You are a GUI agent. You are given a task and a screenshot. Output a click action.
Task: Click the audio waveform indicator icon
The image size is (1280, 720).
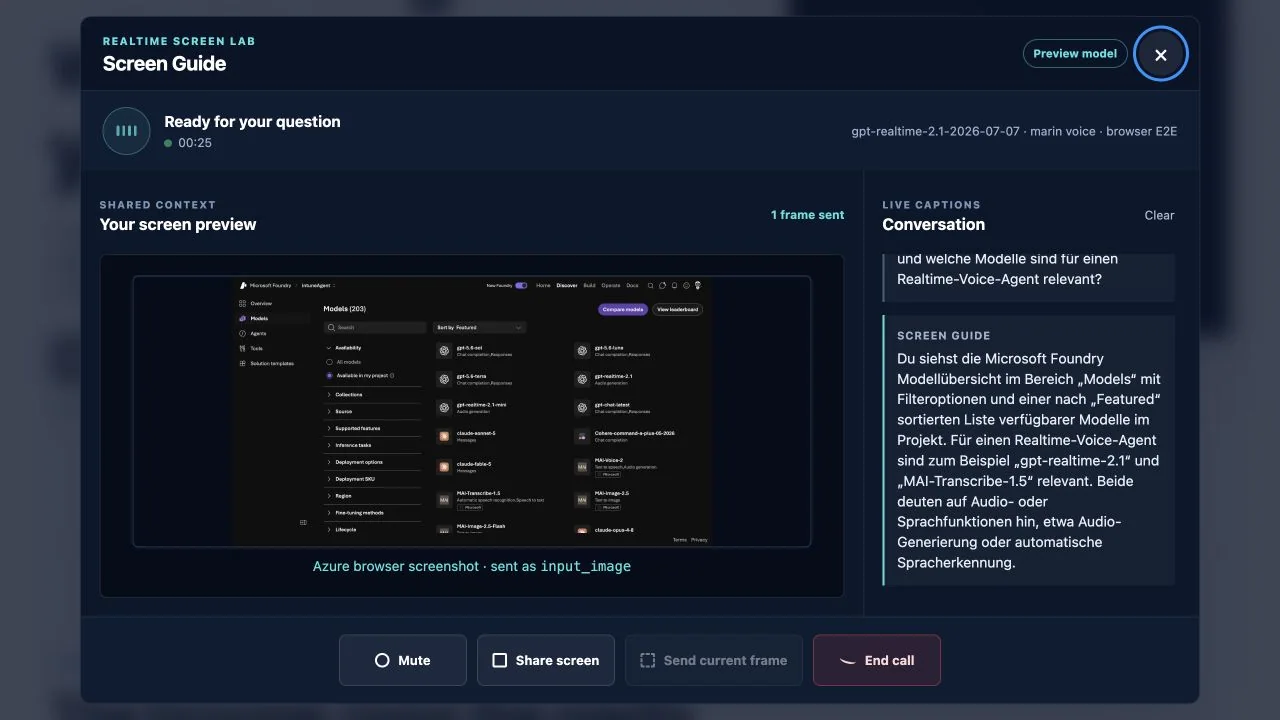coord(126,131)
